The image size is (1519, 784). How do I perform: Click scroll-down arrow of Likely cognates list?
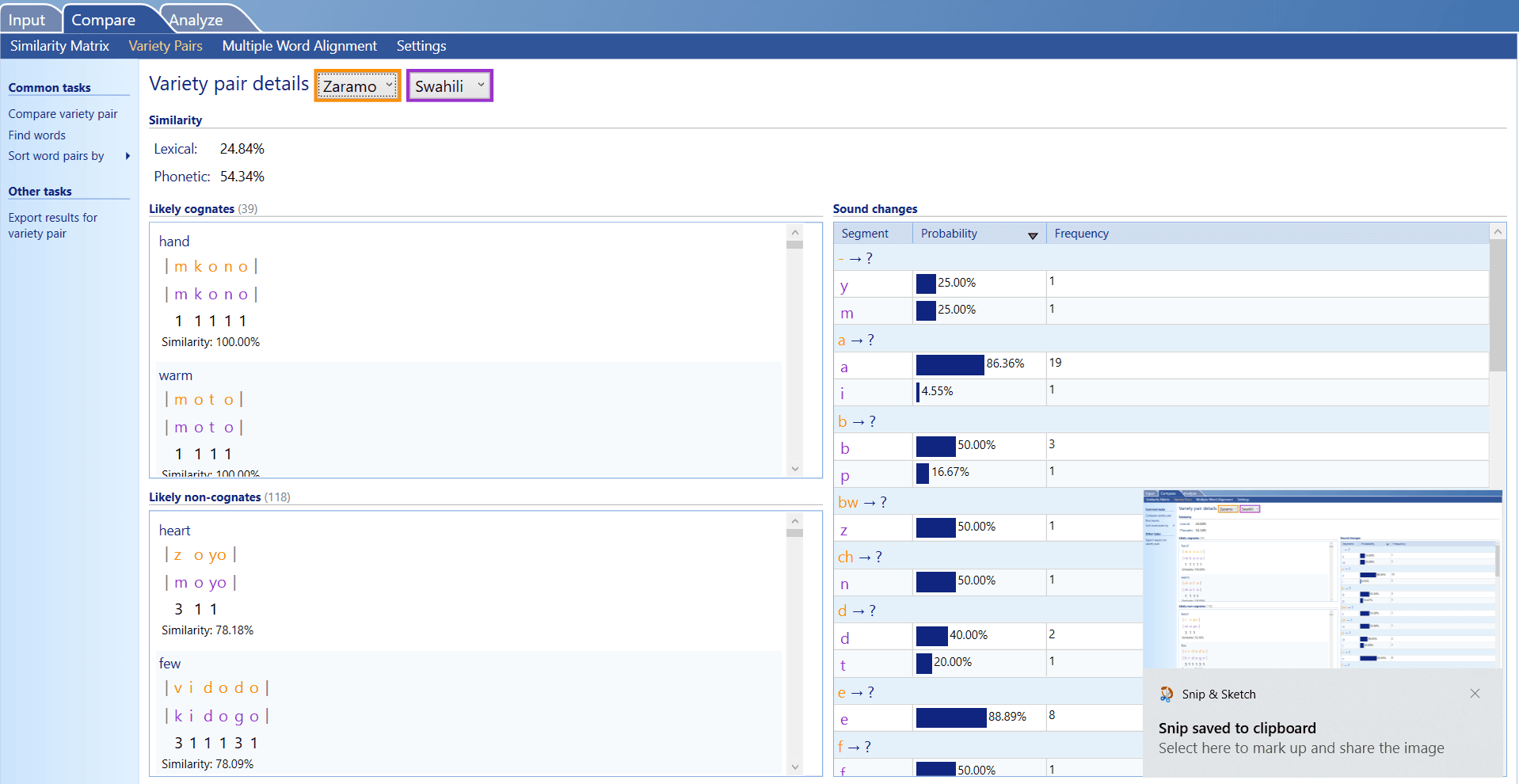click(794, 469)
